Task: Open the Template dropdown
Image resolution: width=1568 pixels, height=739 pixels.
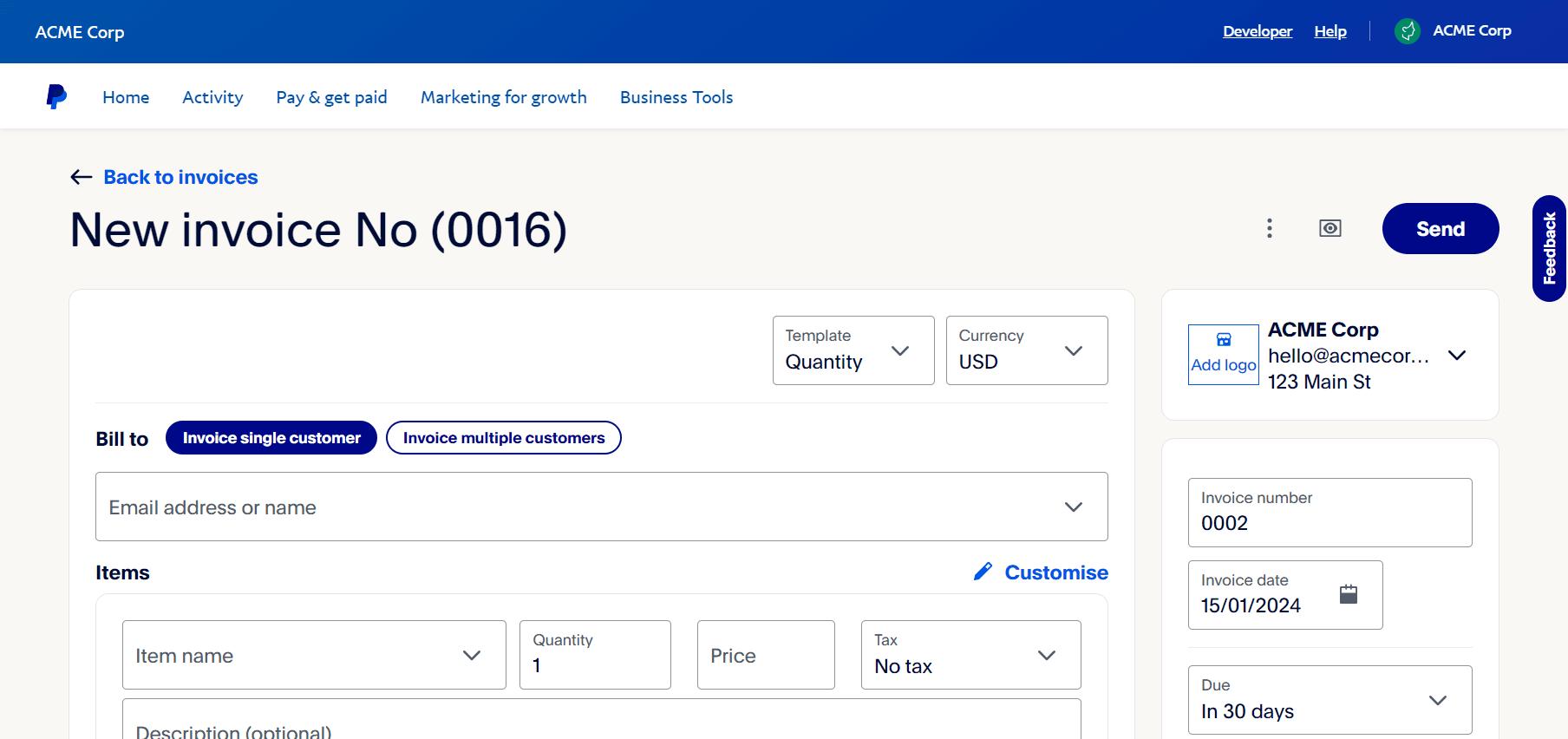Action: 853,350
